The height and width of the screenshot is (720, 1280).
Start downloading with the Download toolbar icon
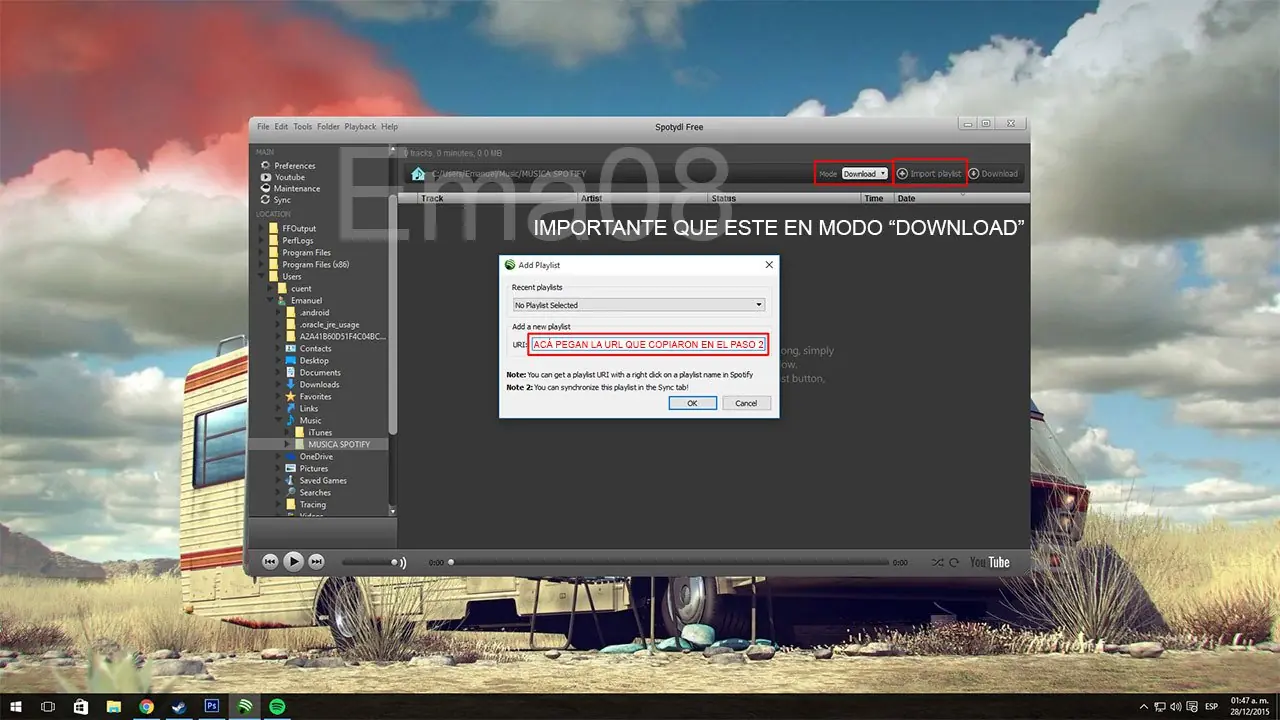click(x=974, y=173)
